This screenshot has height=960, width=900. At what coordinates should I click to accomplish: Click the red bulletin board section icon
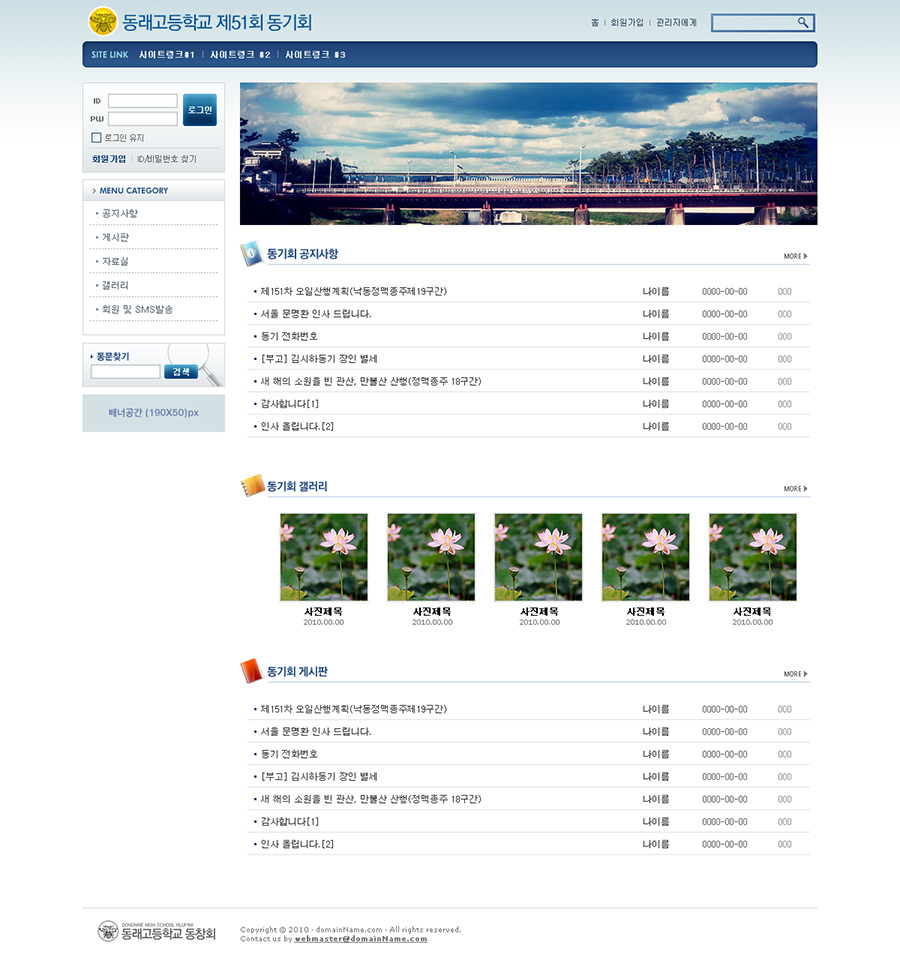coord(251,671)
